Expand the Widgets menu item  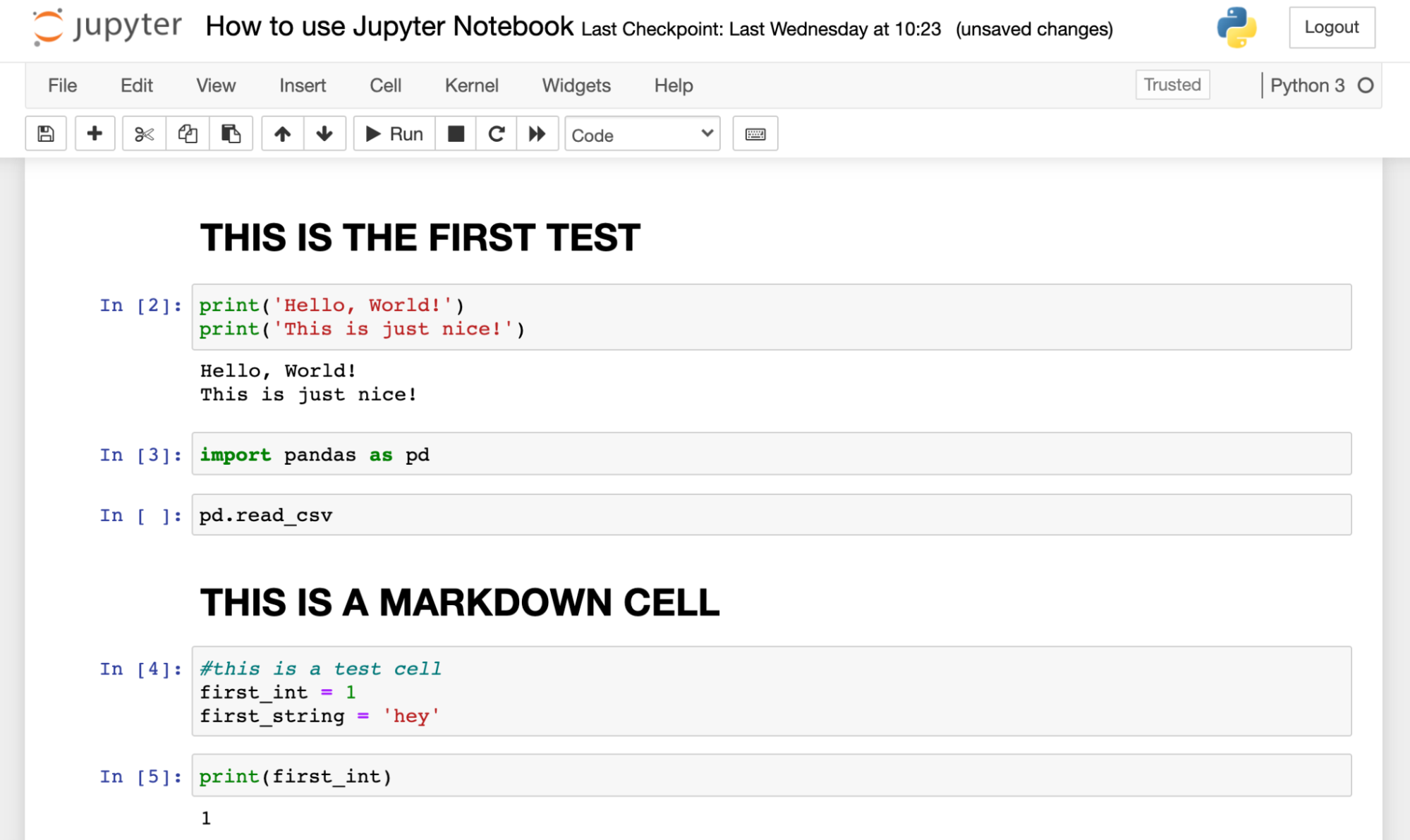576,85
